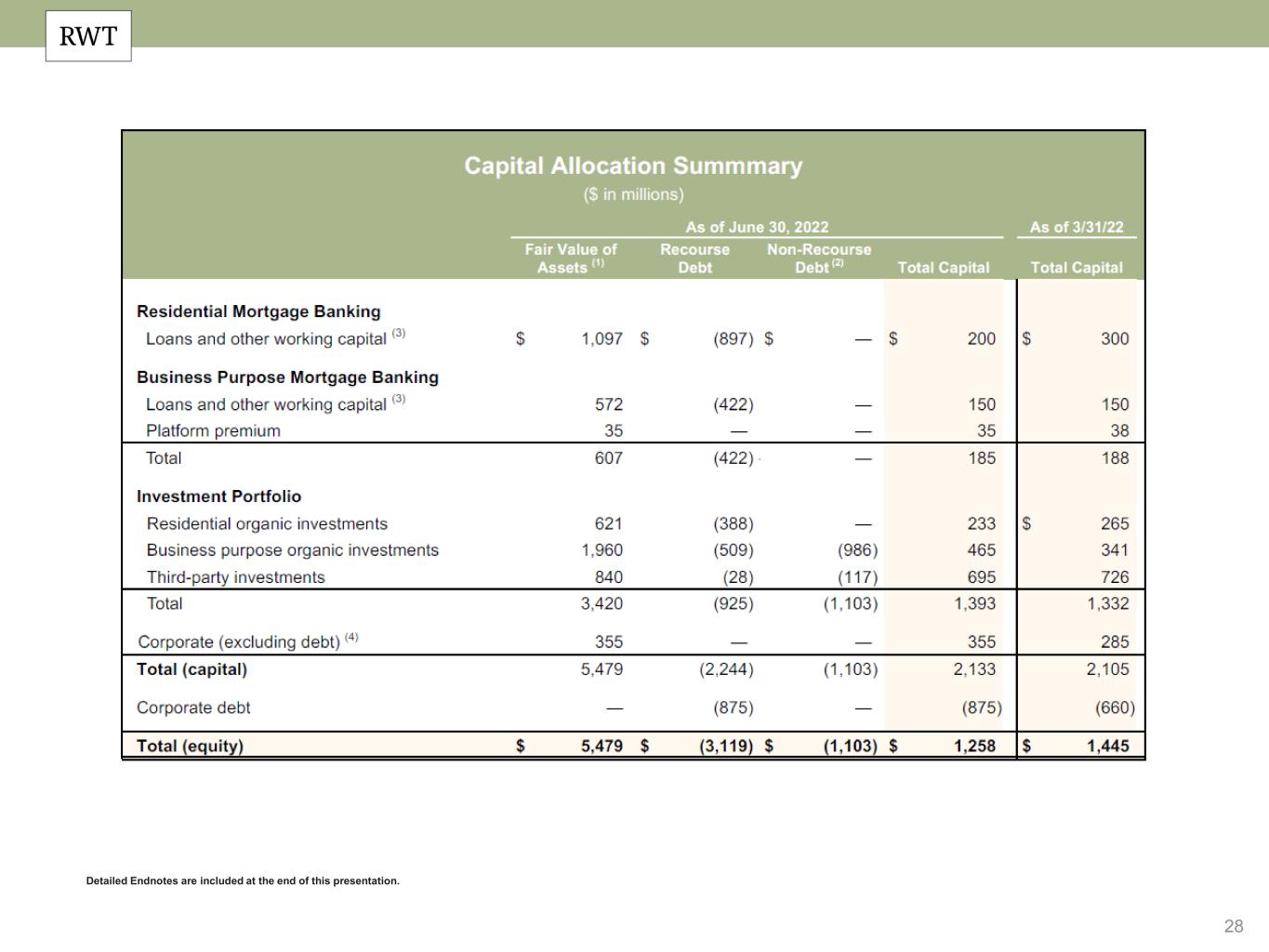Click the Corporate debt row label
The height and width of the screenshot is (952, 1269).
[193, 707]
